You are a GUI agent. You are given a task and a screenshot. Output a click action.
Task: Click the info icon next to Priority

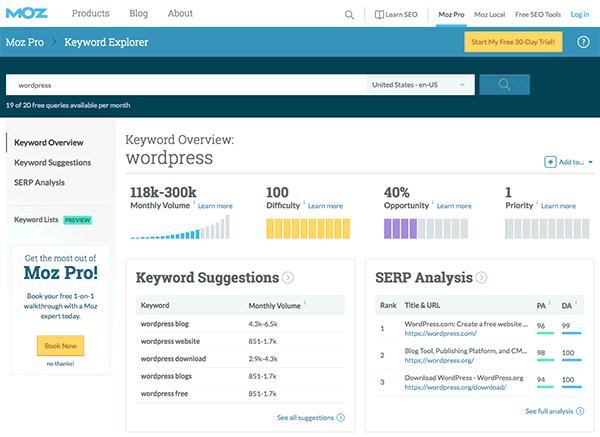tap(537, 202)
